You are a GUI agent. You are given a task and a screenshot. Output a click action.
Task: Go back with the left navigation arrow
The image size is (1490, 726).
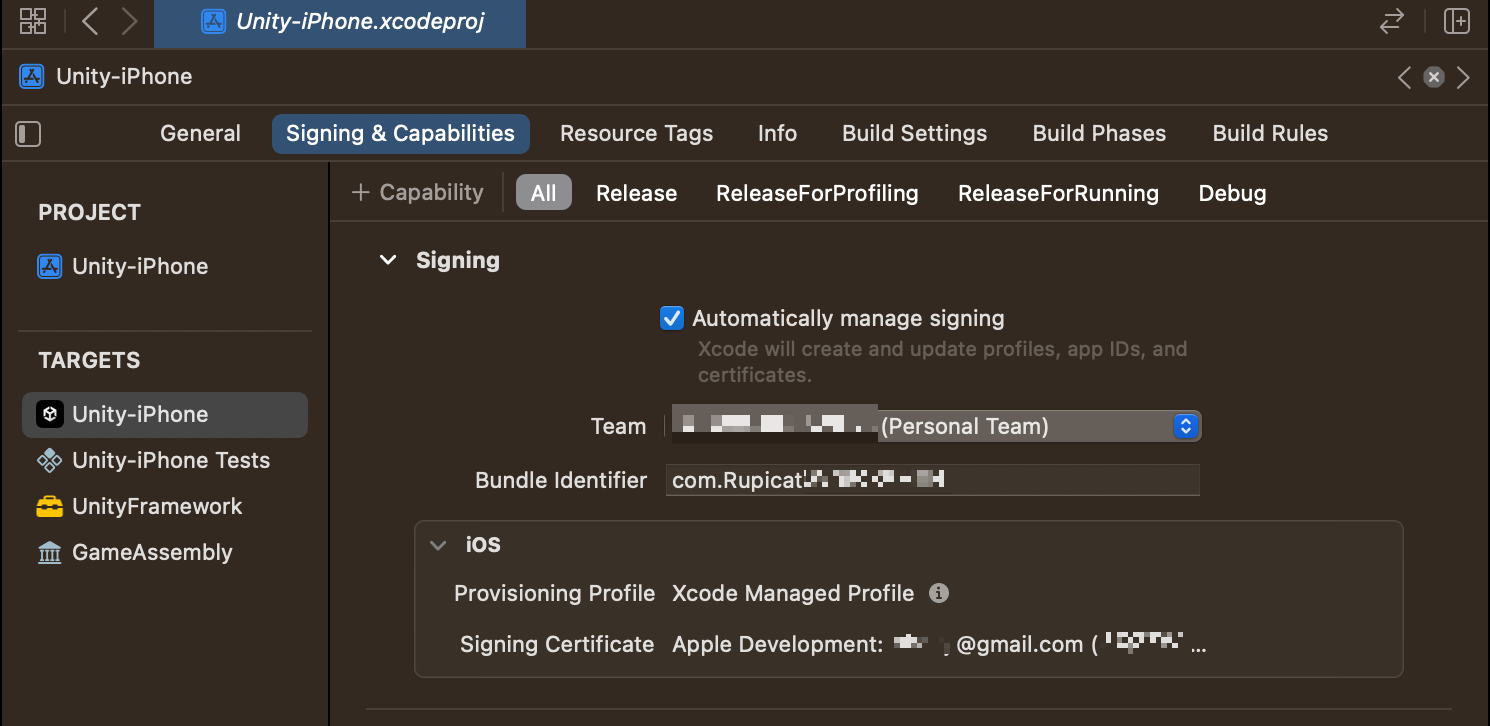tap(90, 21)
